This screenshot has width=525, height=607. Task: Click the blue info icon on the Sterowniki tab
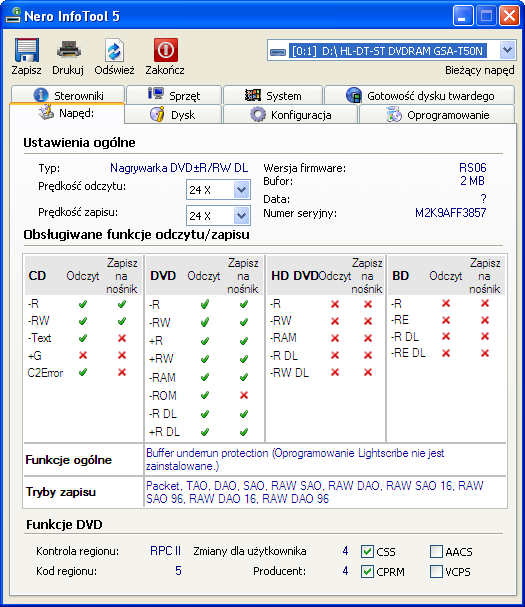pos(41,95)
